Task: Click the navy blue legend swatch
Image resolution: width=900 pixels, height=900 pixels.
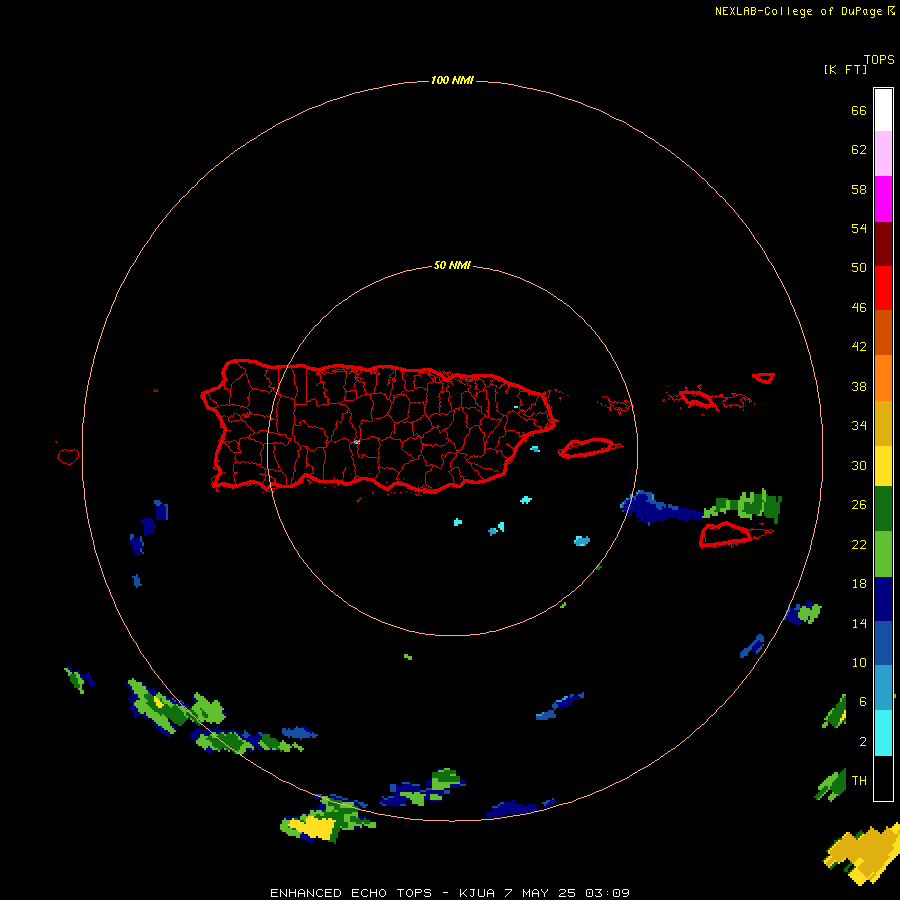Action: pos(883,599)
